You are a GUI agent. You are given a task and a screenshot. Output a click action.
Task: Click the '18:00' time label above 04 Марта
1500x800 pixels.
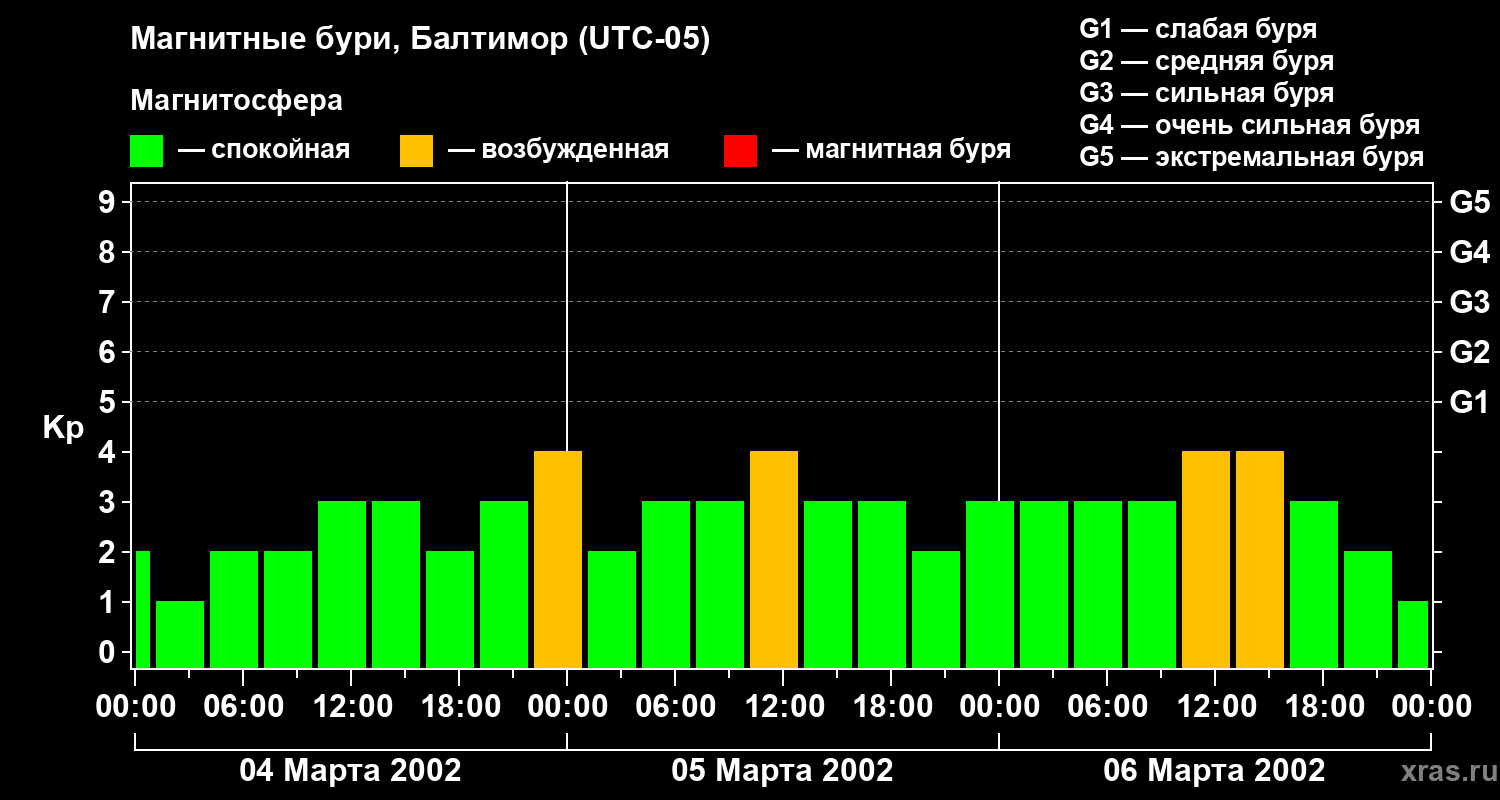coord(459,706)
